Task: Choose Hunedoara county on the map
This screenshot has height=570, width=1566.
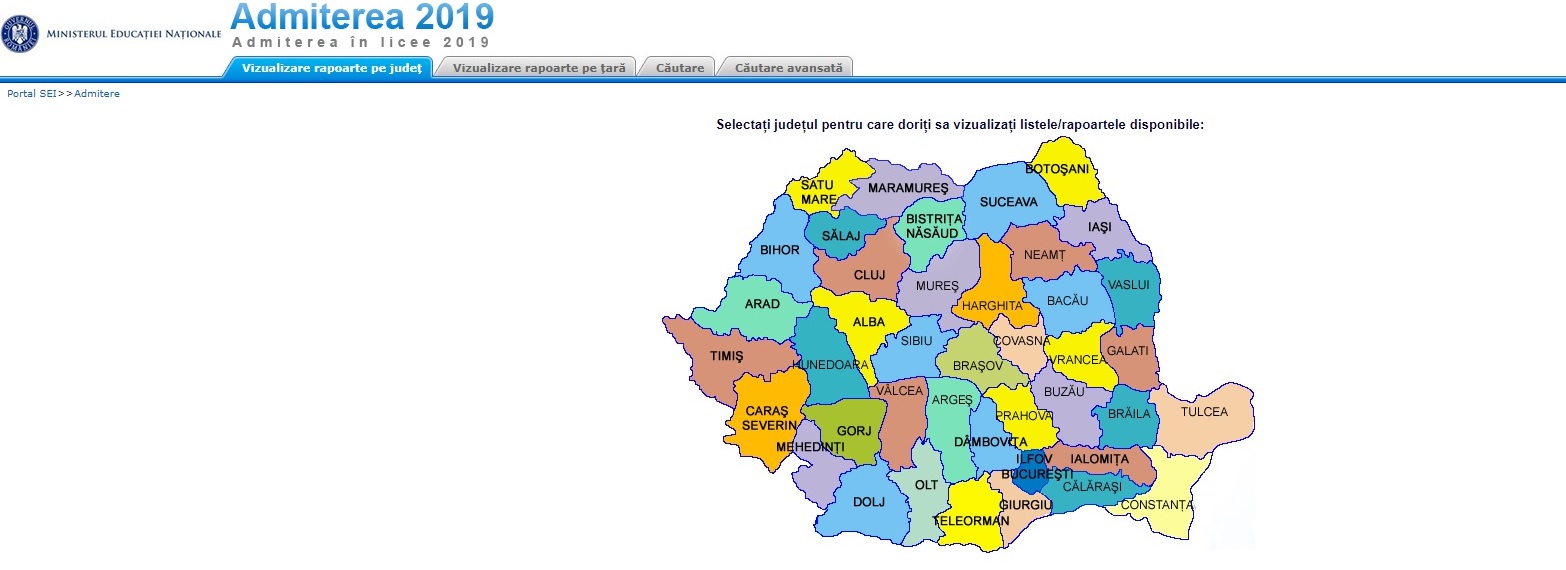Action: 830,365
